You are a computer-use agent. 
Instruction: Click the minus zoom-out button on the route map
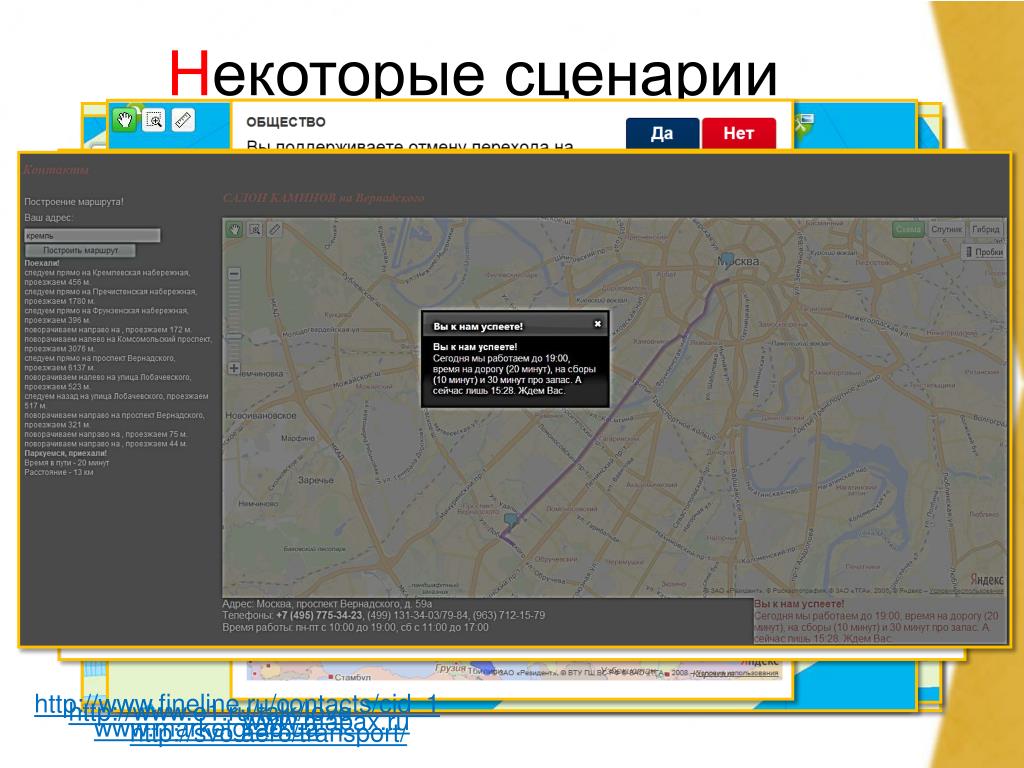pyautogui.click(x=234, y=274)
